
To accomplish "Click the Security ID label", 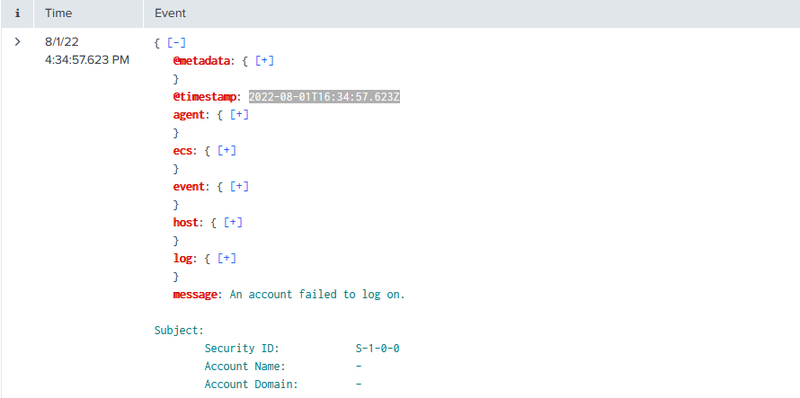I will point(242,348).
